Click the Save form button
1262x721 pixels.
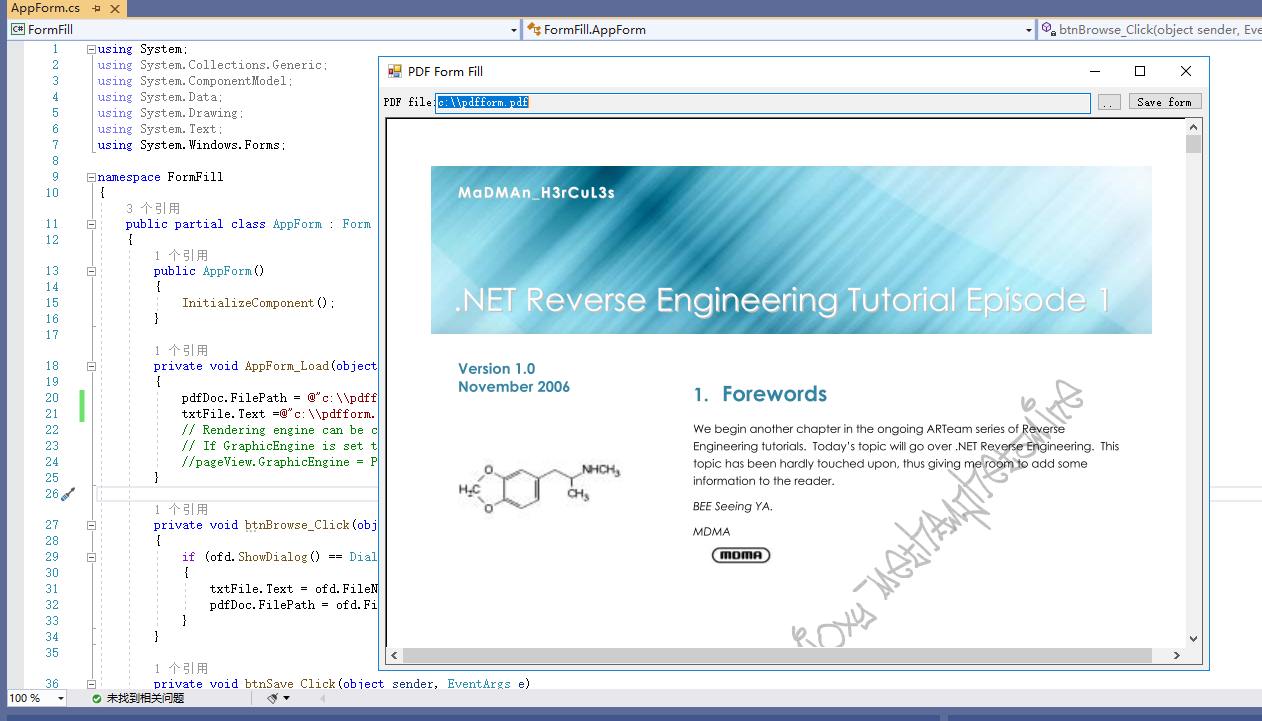[x=1164, y=101]
